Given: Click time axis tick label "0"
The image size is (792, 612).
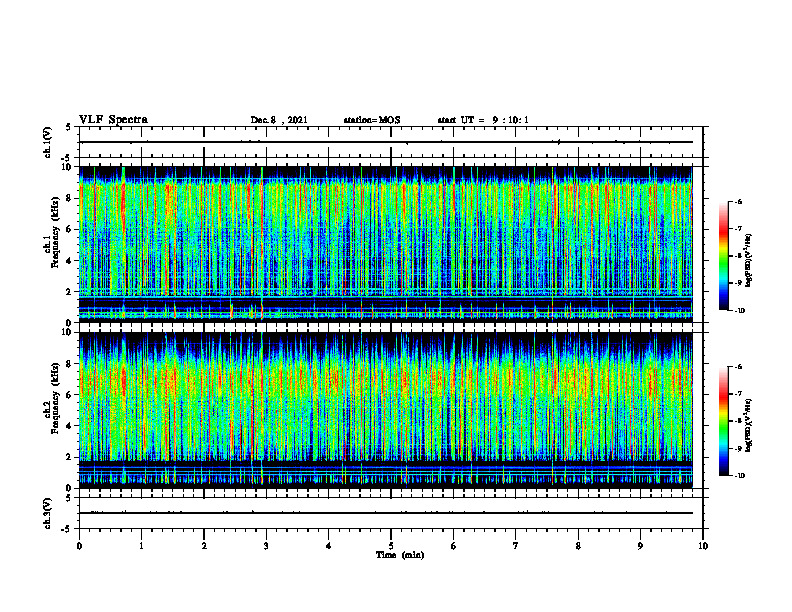Looking at the screenshot, I should (x=79, y=546).
